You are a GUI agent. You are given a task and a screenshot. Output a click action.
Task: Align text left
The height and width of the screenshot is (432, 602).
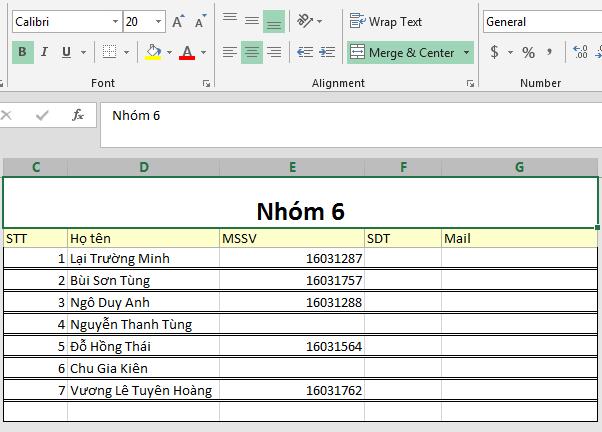coord(230,52)
